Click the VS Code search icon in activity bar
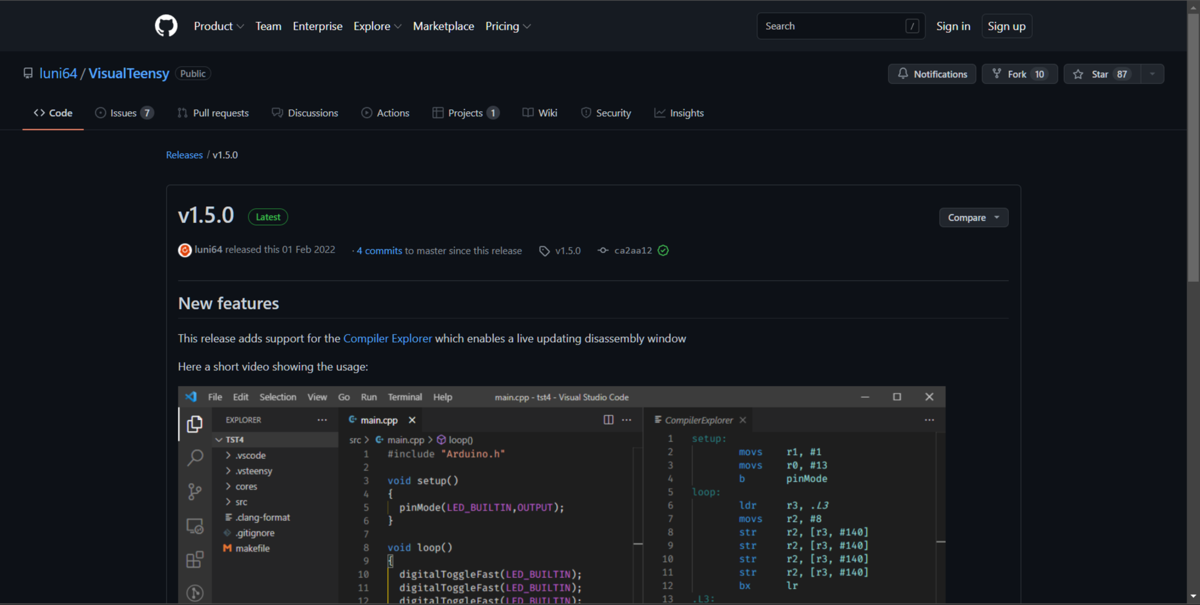This screenshot has height=605, width=1200. click(x=195, y=458)
